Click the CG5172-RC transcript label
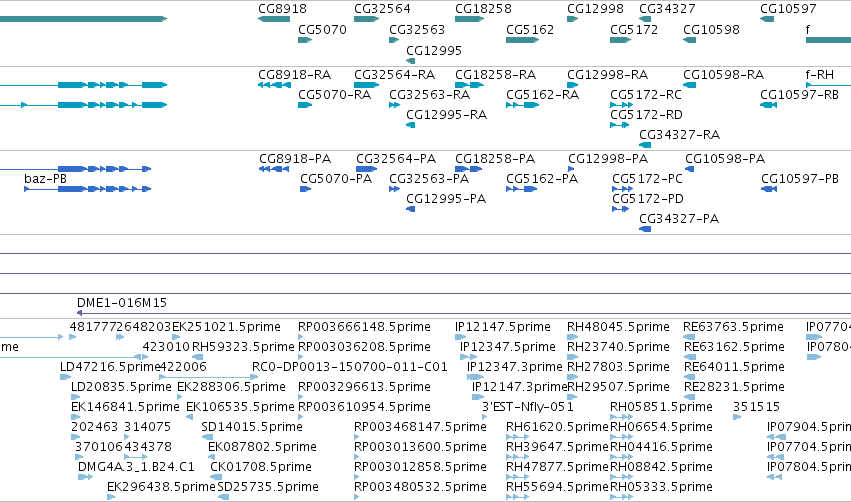The height and width of the screenshot is (502, 851). tap(646, 94)
